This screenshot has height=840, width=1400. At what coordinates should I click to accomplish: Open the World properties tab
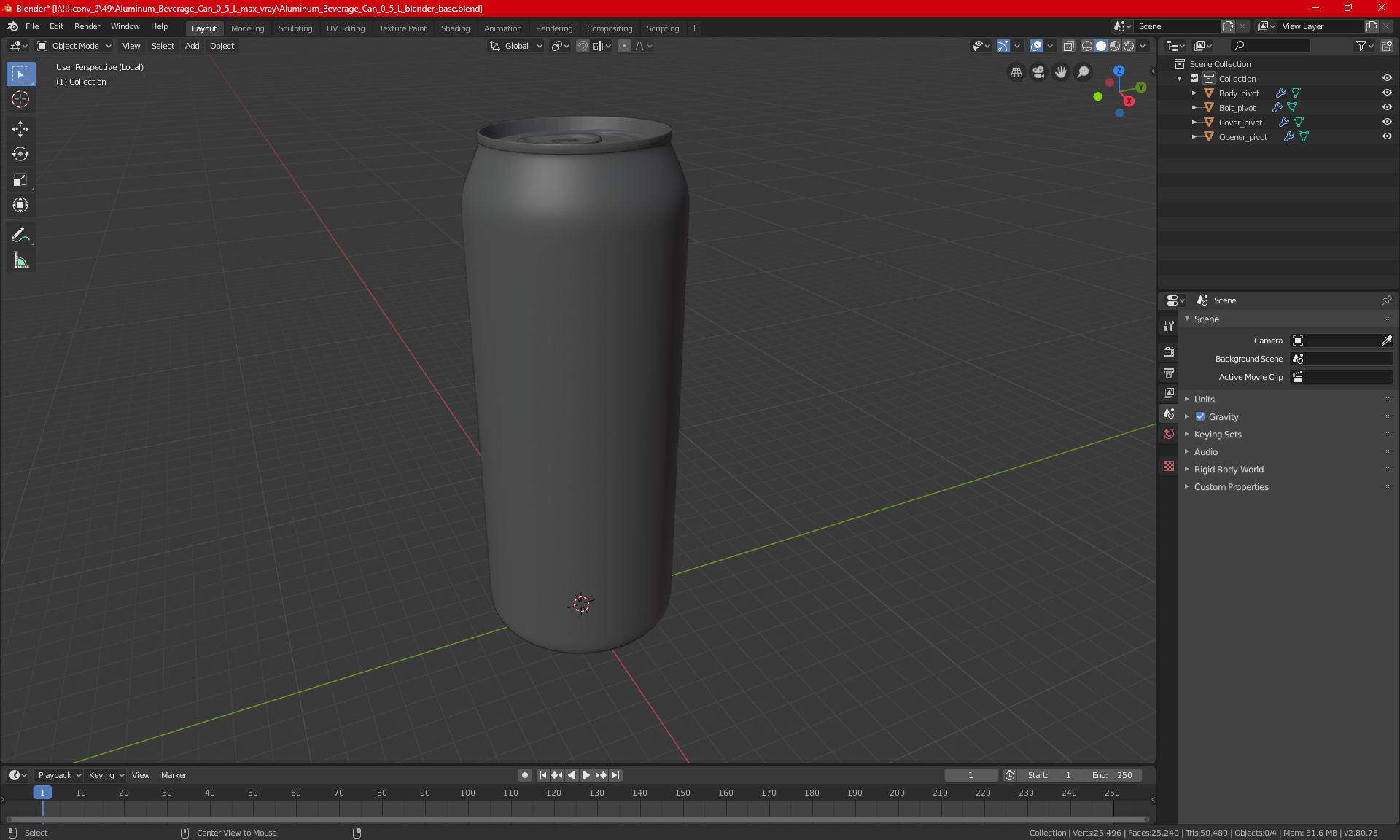pyautogui.click(x=1169, y=434)
